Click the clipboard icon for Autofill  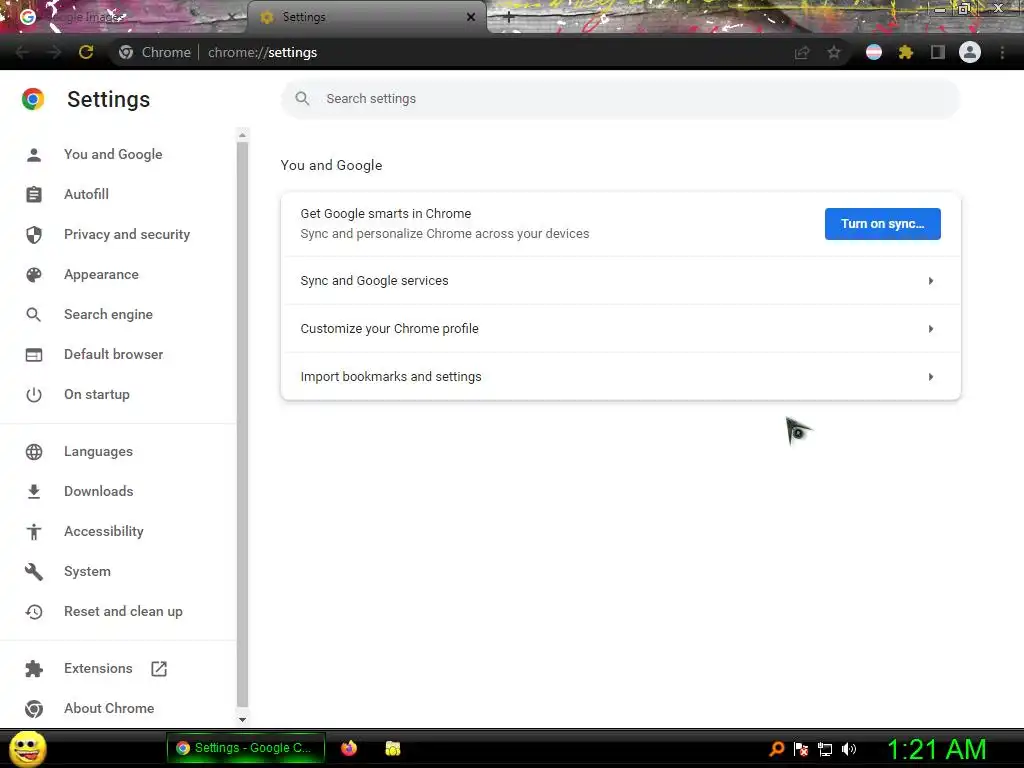(x=34, y=195)
